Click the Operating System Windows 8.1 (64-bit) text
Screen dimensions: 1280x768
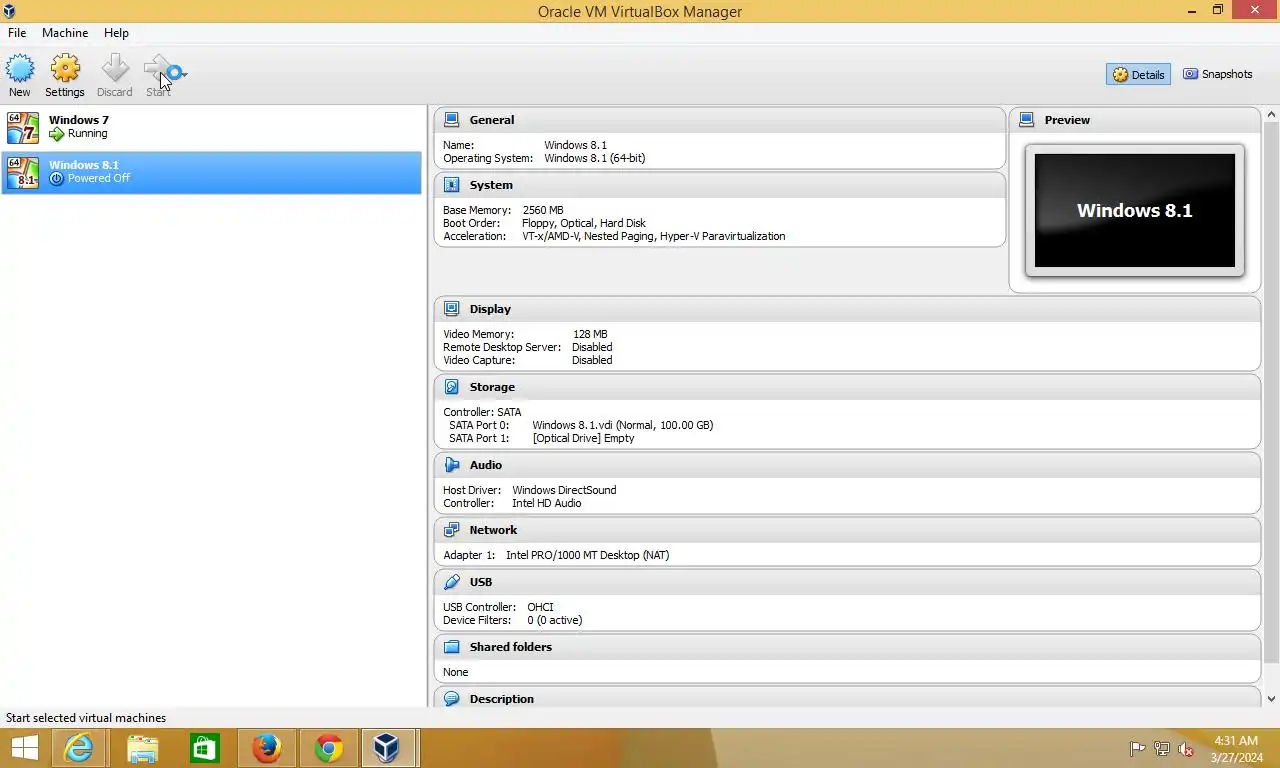594,158
